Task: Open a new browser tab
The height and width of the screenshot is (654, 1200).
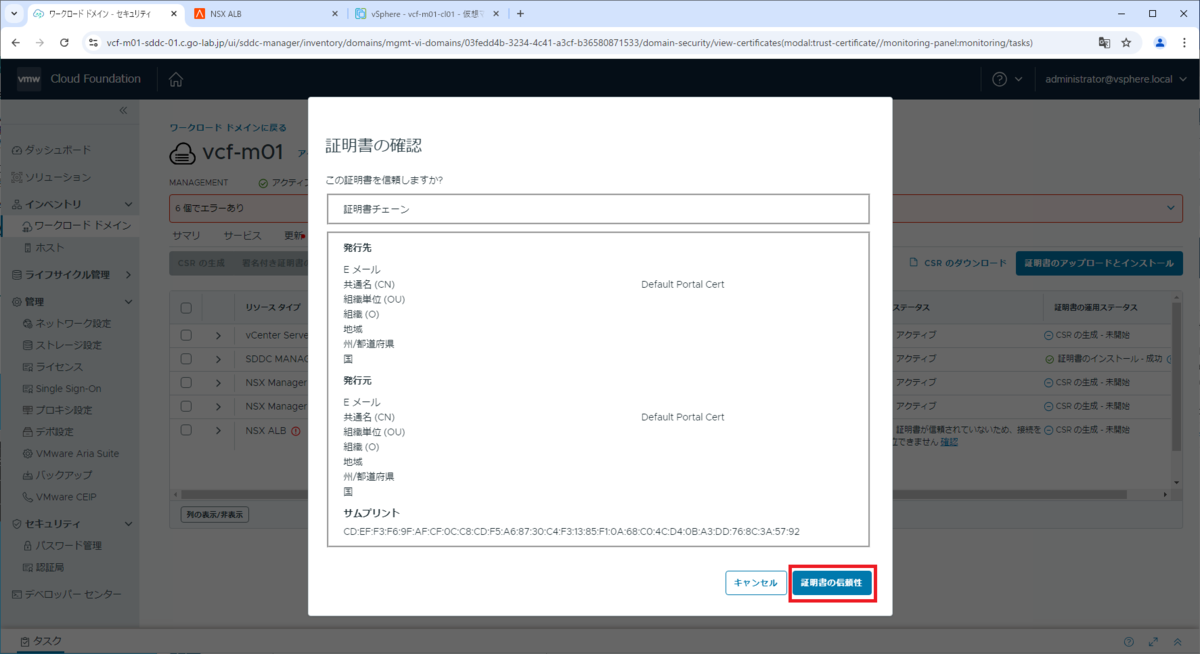Action: [x=520, y=14]
